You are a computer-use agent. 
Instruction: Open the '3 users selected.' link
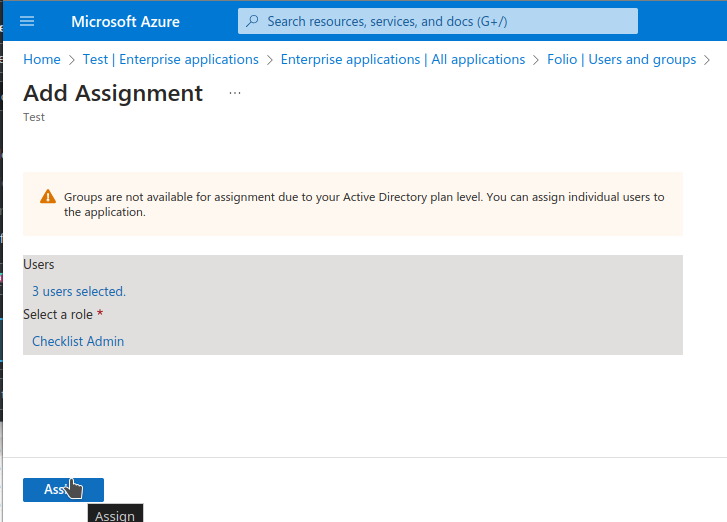79,291
